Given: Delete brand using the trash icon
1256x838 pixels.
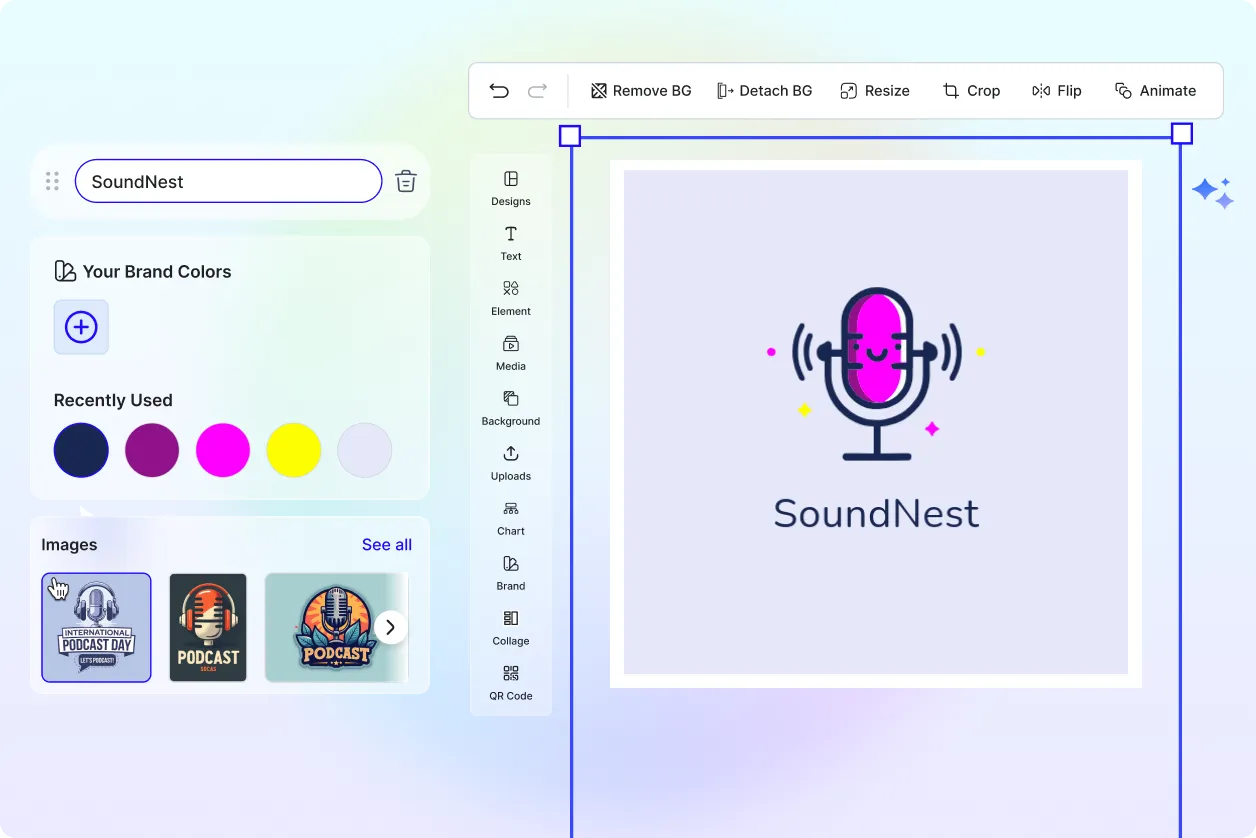Looking at the screenshot, I should [x=405, y=181].
